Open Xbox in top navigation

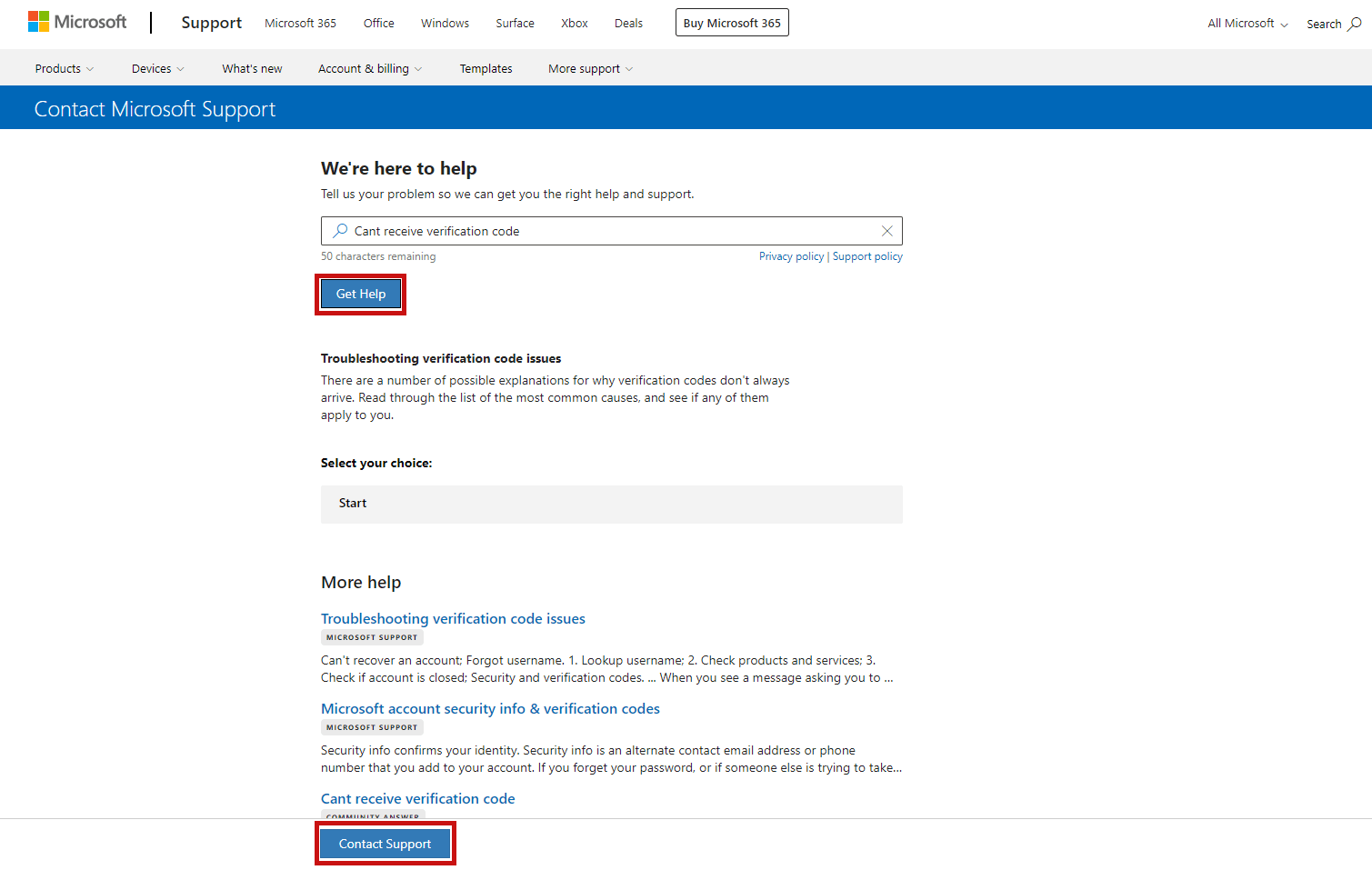(x=575, y=23)
